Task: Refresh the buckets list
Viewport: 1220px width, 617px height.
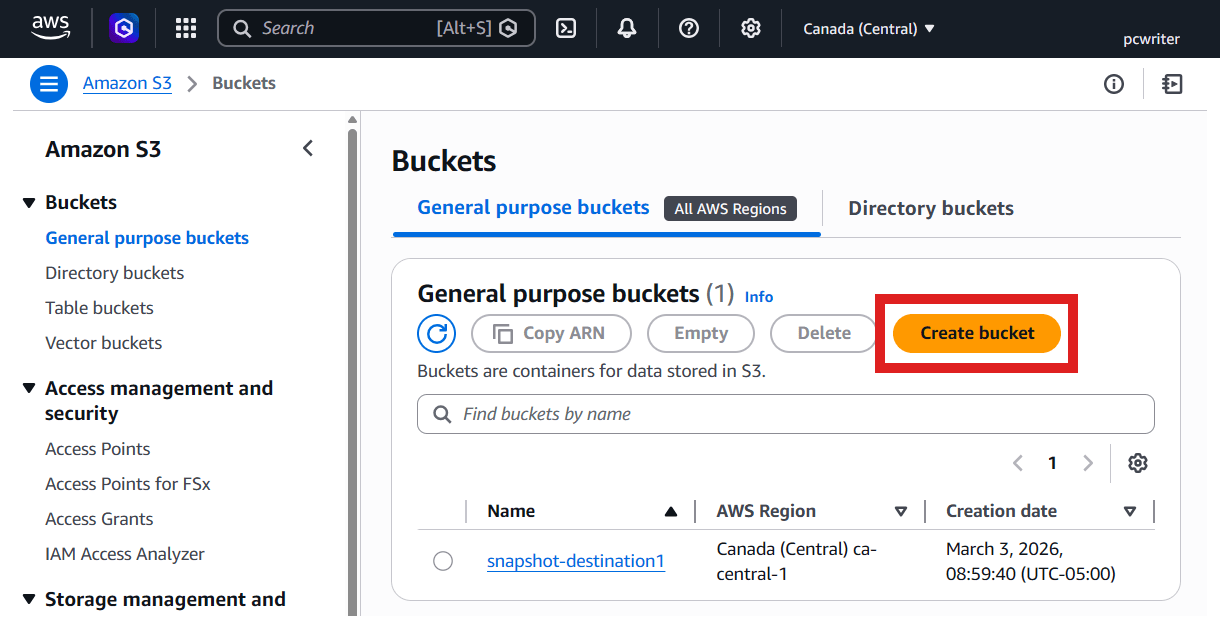Action: 436,333
